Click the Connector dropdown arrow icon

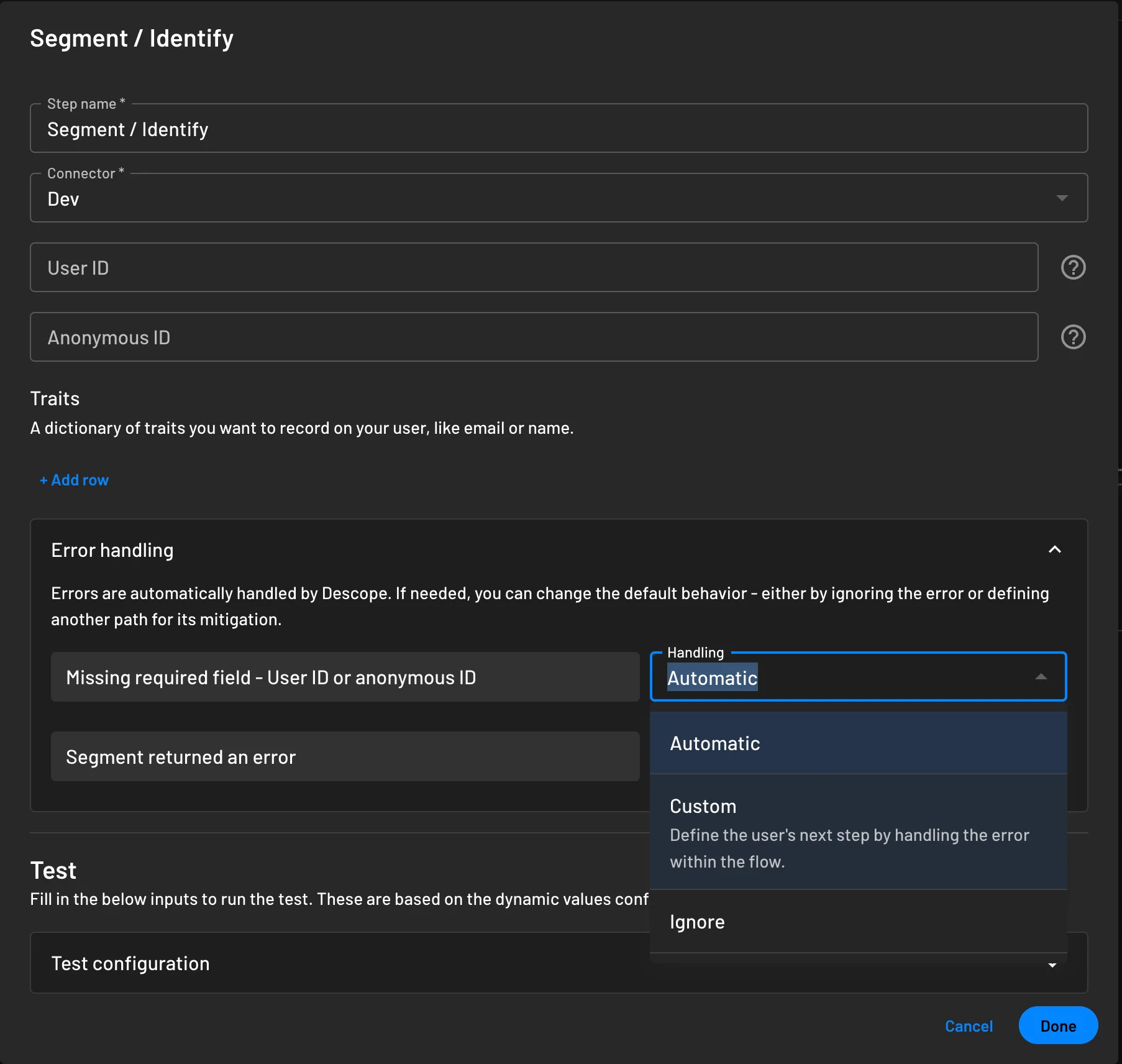point(1062,198)
